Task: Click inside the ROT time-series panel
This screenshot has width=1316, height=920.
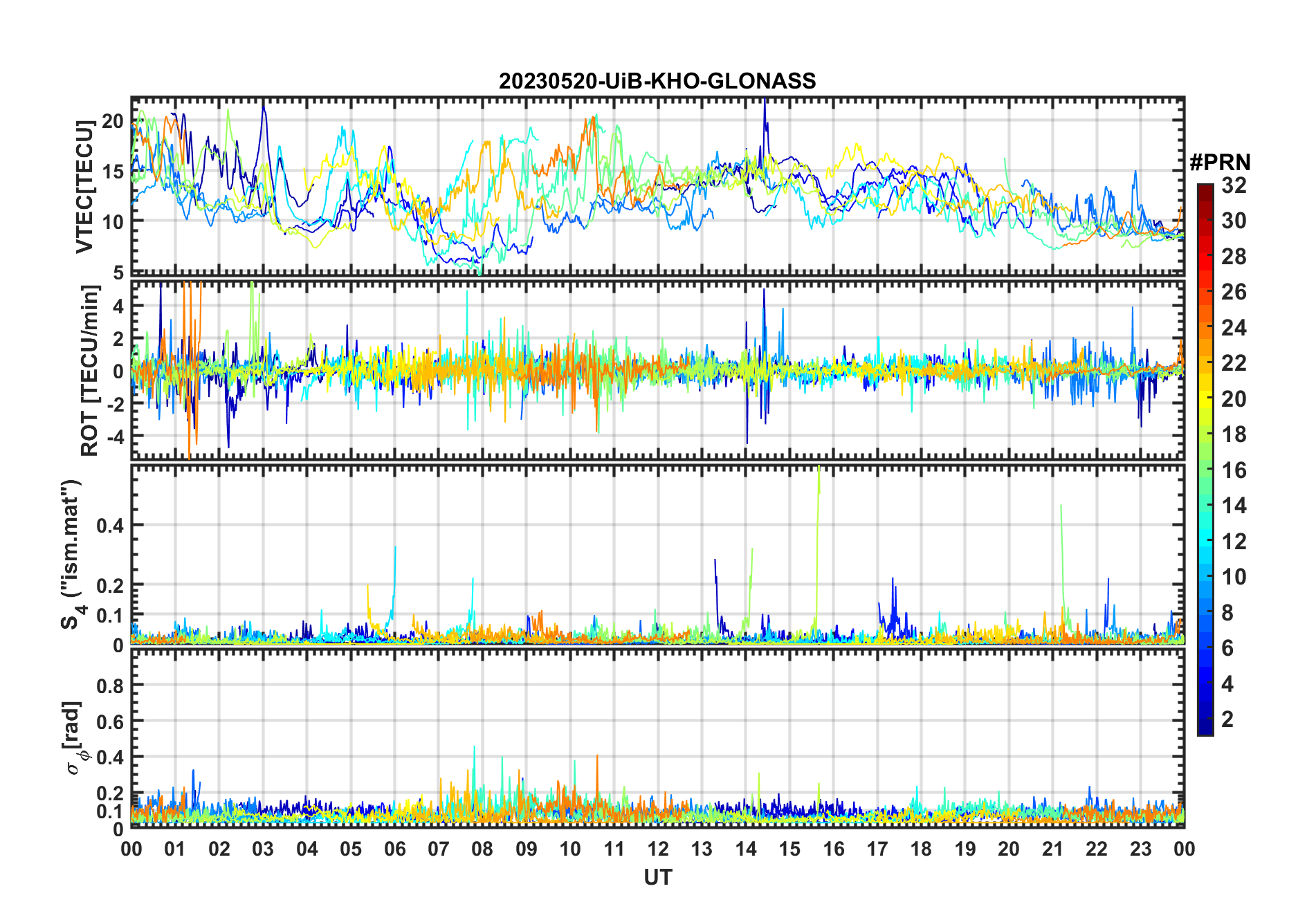Action: (657, 369)
